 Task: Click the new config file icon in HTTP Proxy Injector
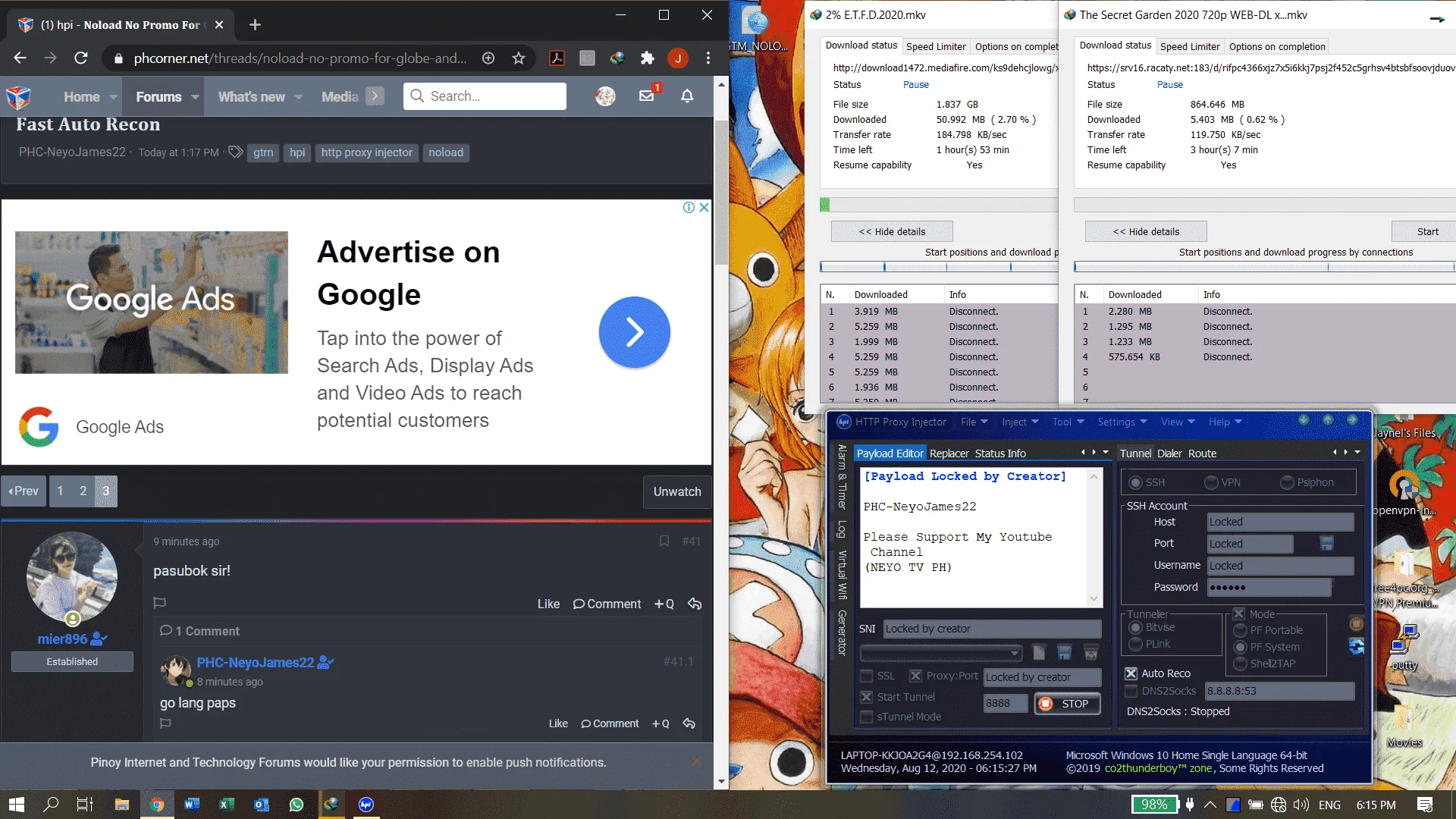1039,652
